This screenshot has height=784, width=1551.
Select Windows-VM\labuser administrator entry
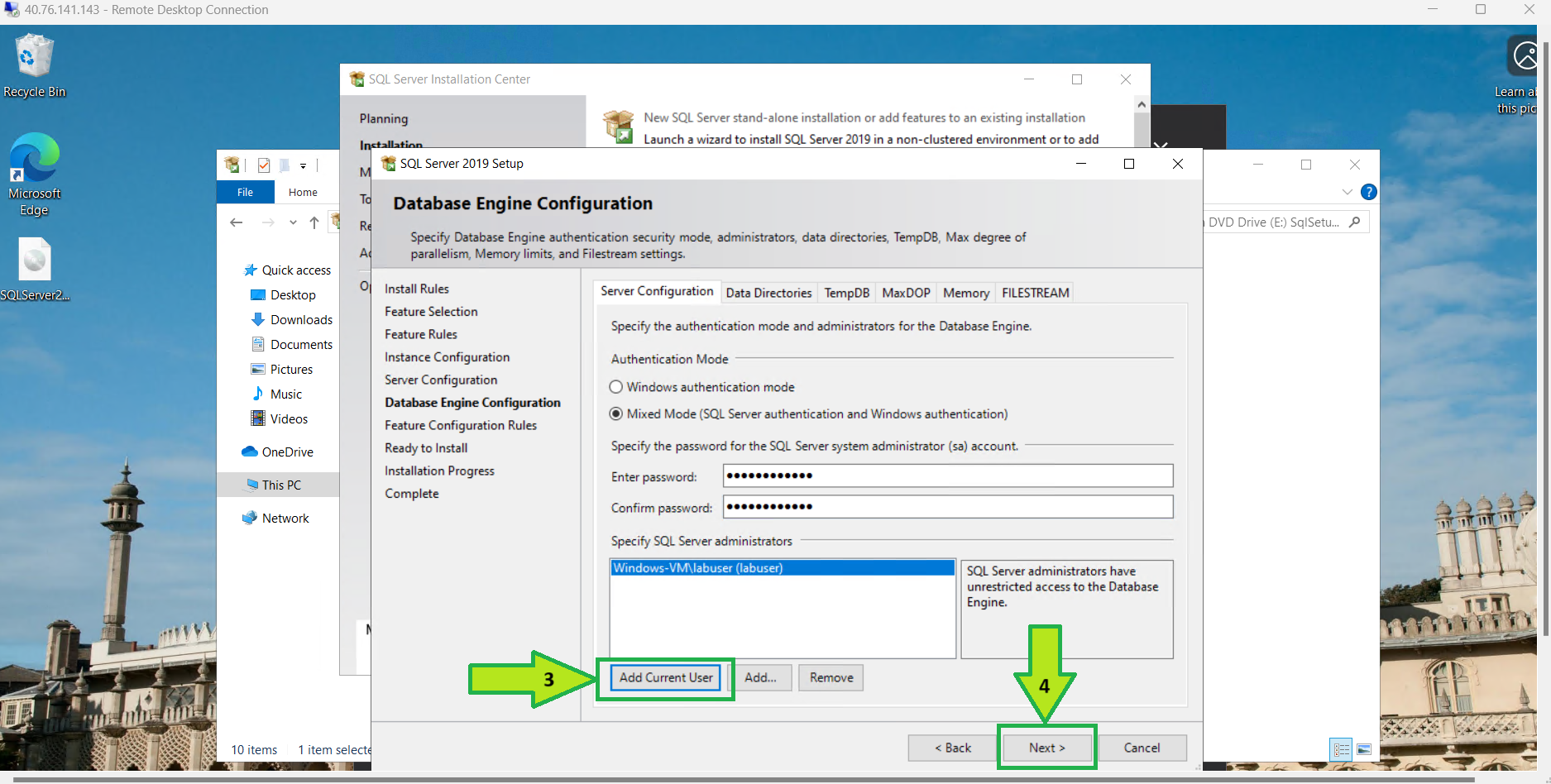pos(783,568)
